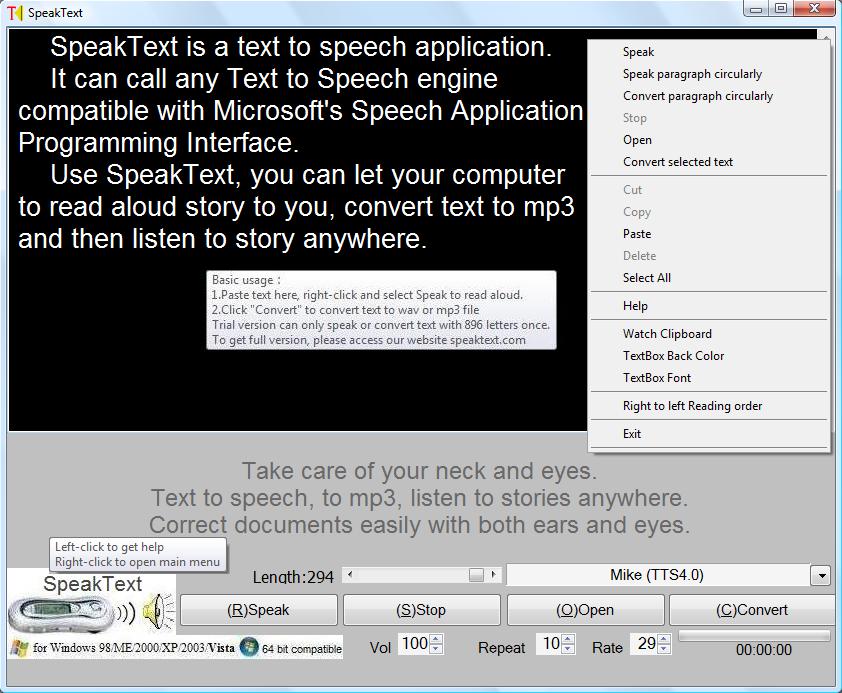
Task: Click 'for Windows 98/ME/2000/XP/2003/Vista' banner
Action: pyautogui.click(x=134, y=648)
